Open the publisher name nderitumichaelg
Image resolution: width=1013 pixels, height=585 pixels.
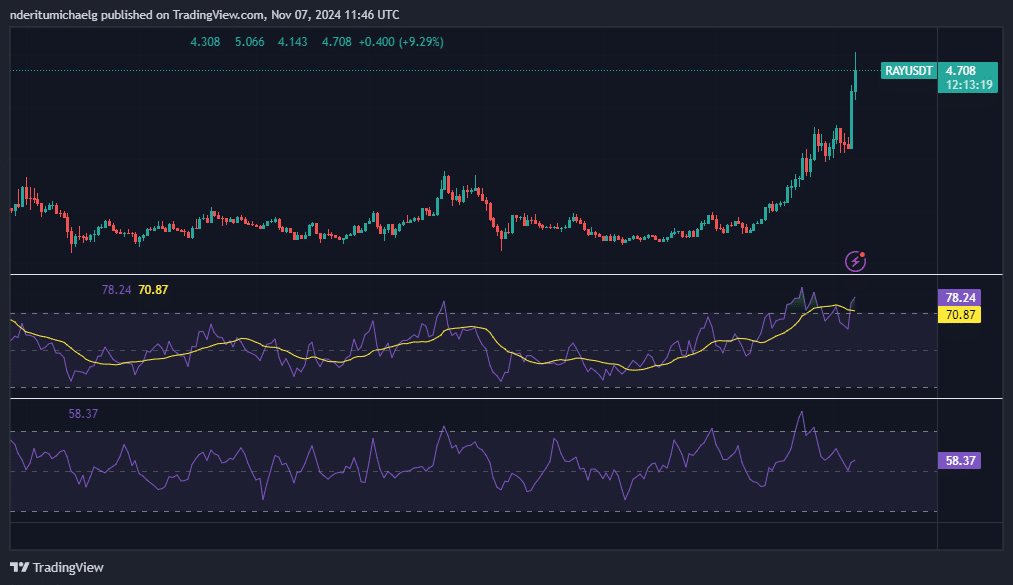53,15
